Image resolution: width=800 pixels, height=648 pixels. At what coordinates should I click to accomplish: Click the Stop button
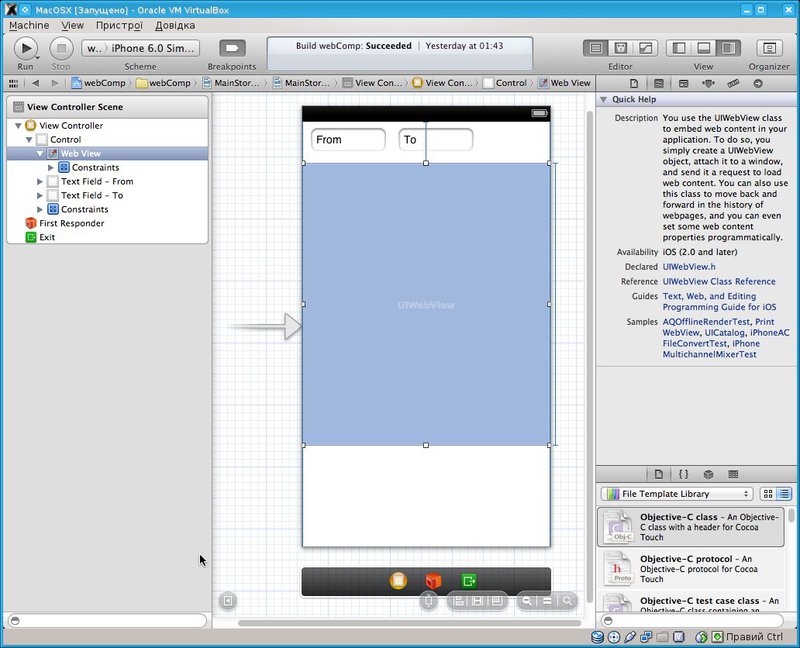coord(61,48)
